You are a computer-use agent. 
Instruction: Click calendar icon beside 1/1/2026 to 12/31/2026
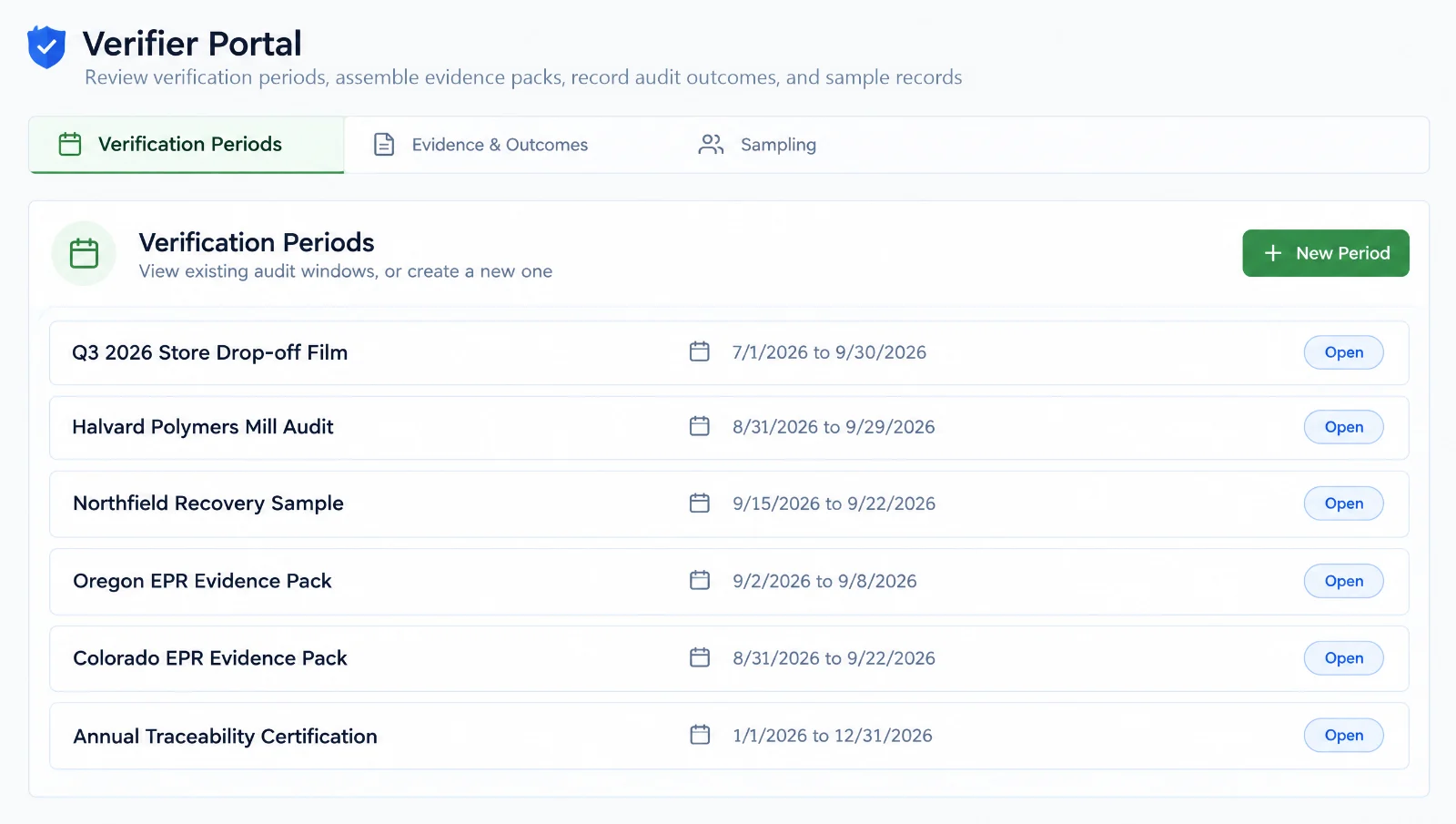700,735
